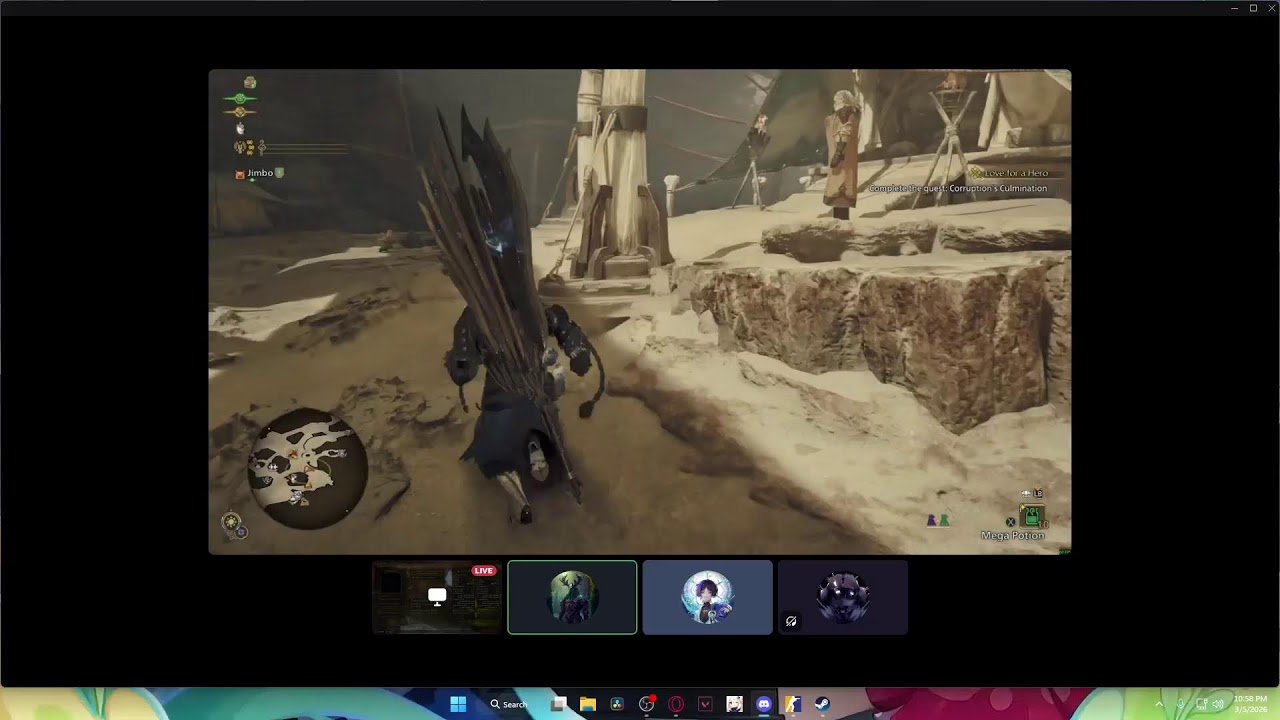
Task: Open Counter-Strike from the taskbar
Action: tap(793, 704)
